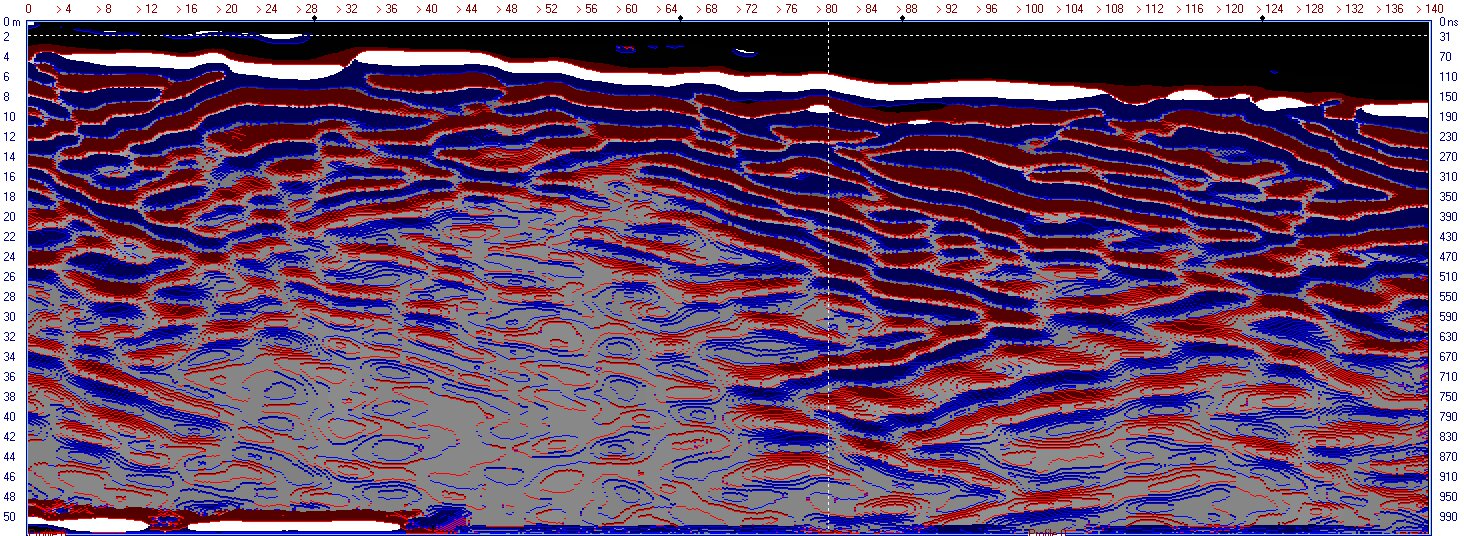Click depth label '34' on left axis

tap(8, 356)
